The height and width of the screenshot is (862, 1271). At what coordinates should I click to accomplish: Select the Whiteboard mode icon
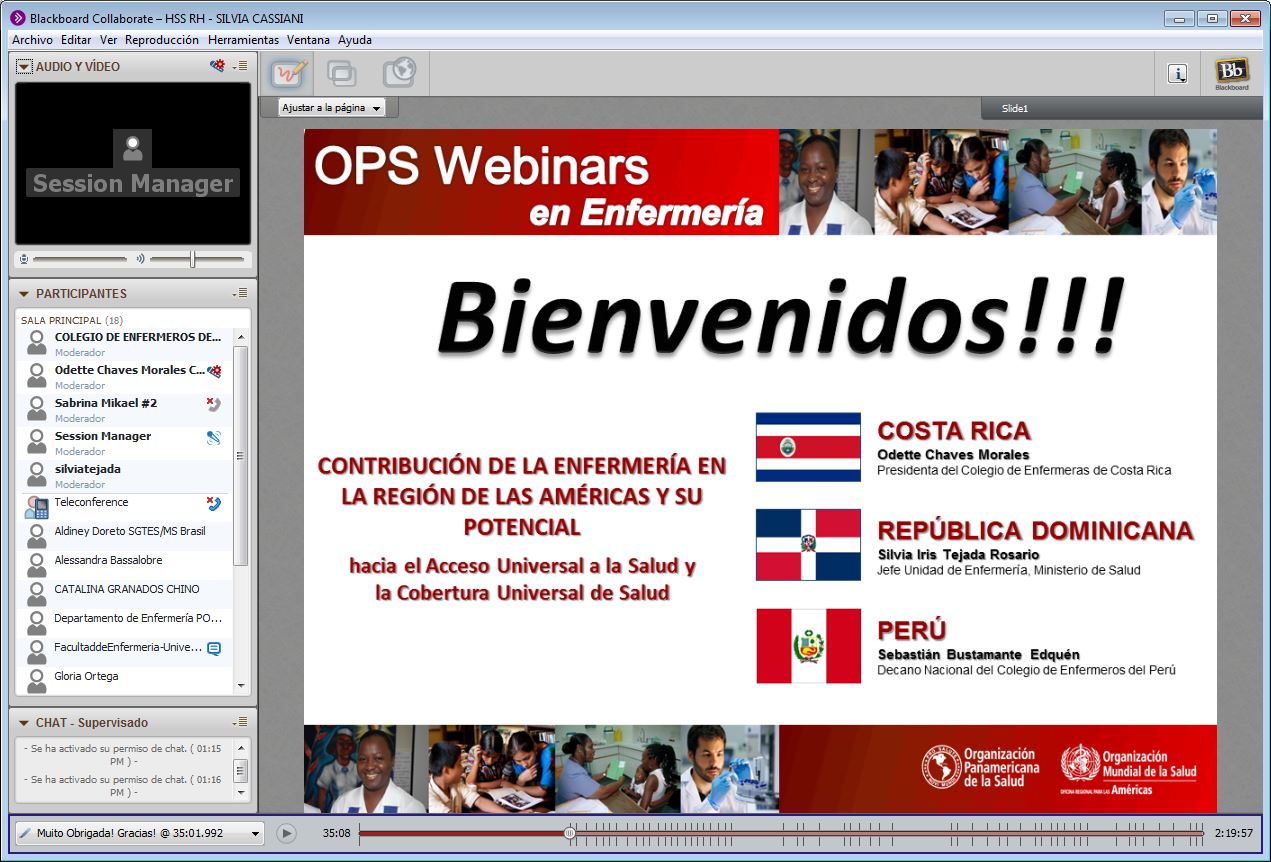pyautogui.click(x=289, y=73)
